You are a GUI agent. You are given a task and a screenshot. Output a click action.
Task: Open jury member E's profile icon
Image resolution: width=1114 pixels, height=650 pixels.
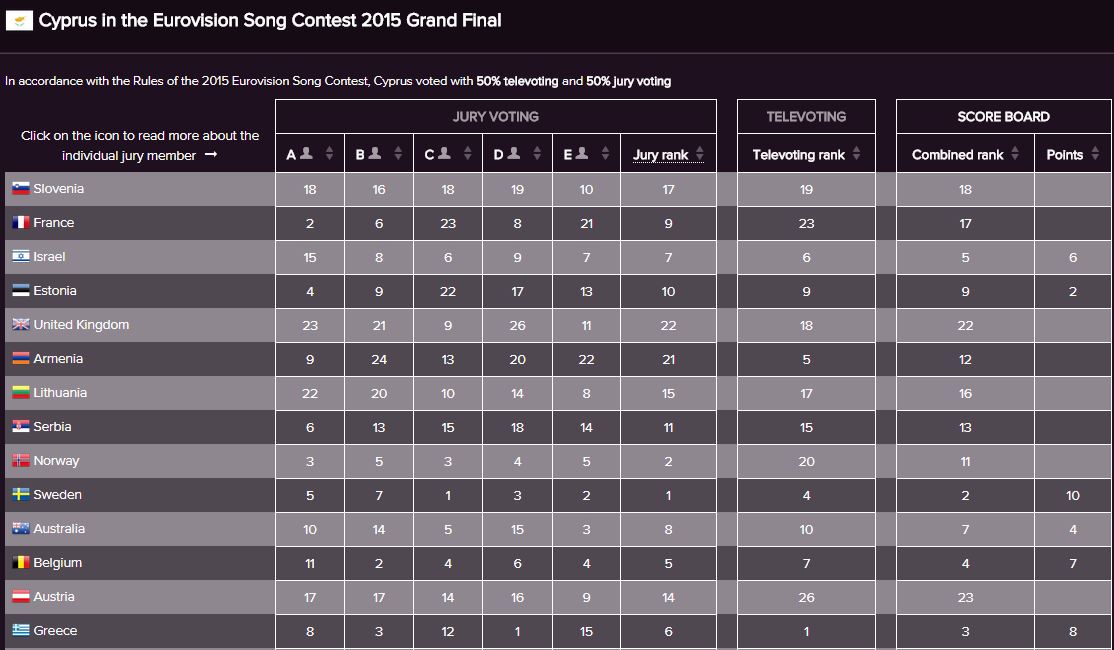pos(582,154)
